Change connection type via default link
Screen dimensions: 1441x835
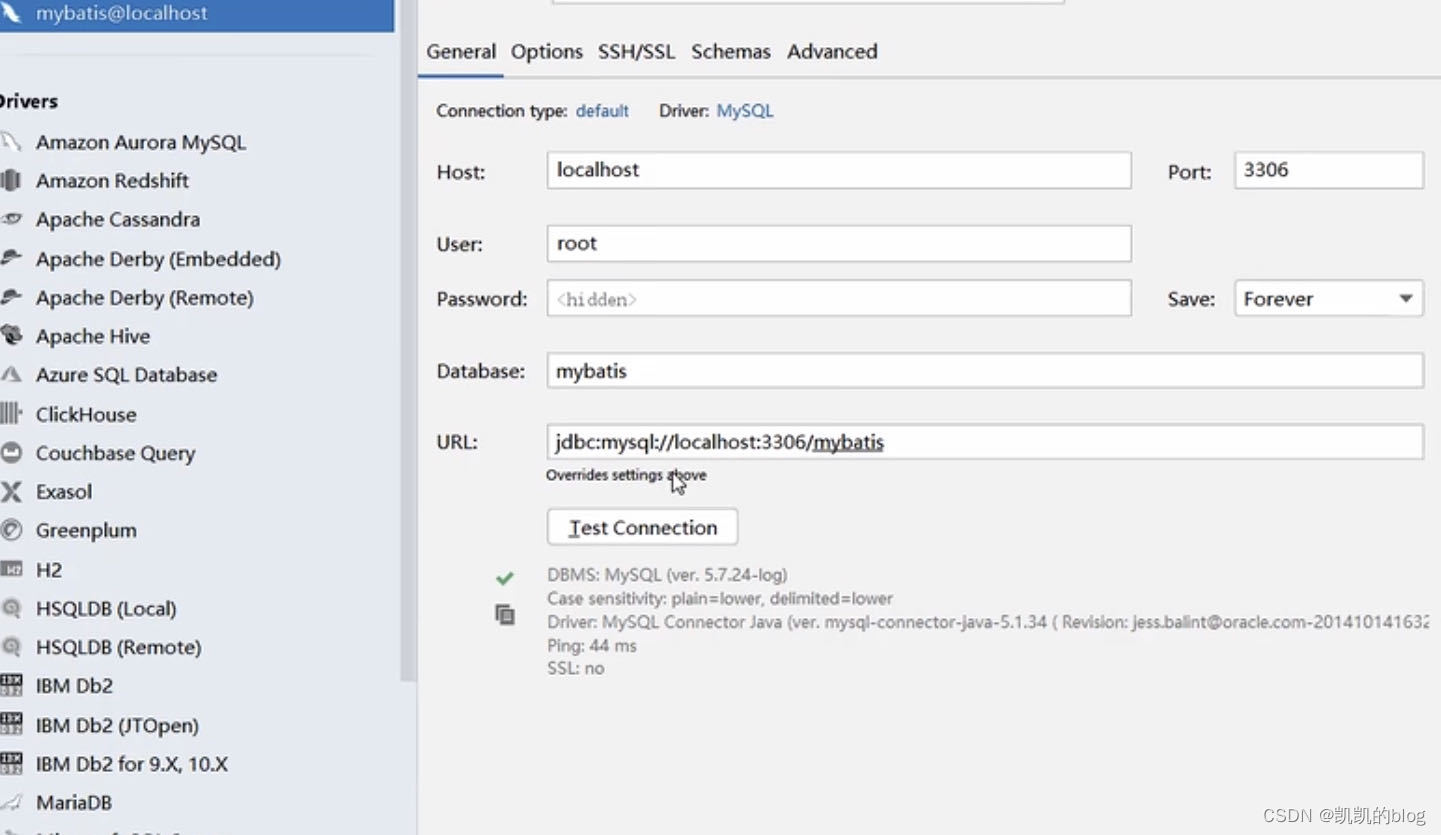[x=602, y=111]
